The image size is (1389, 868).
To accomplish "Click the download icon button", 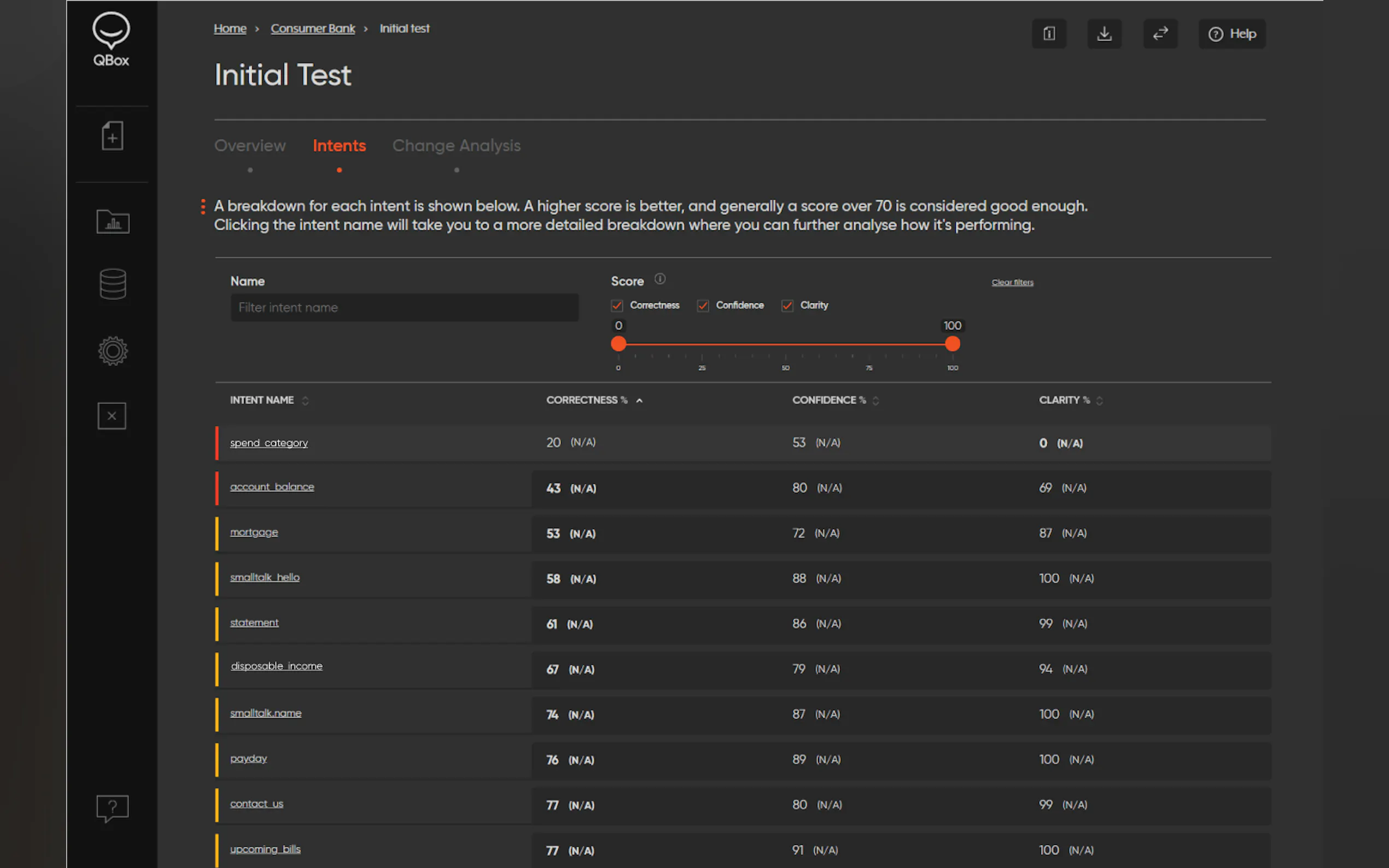I will [x=1104, y=34].
